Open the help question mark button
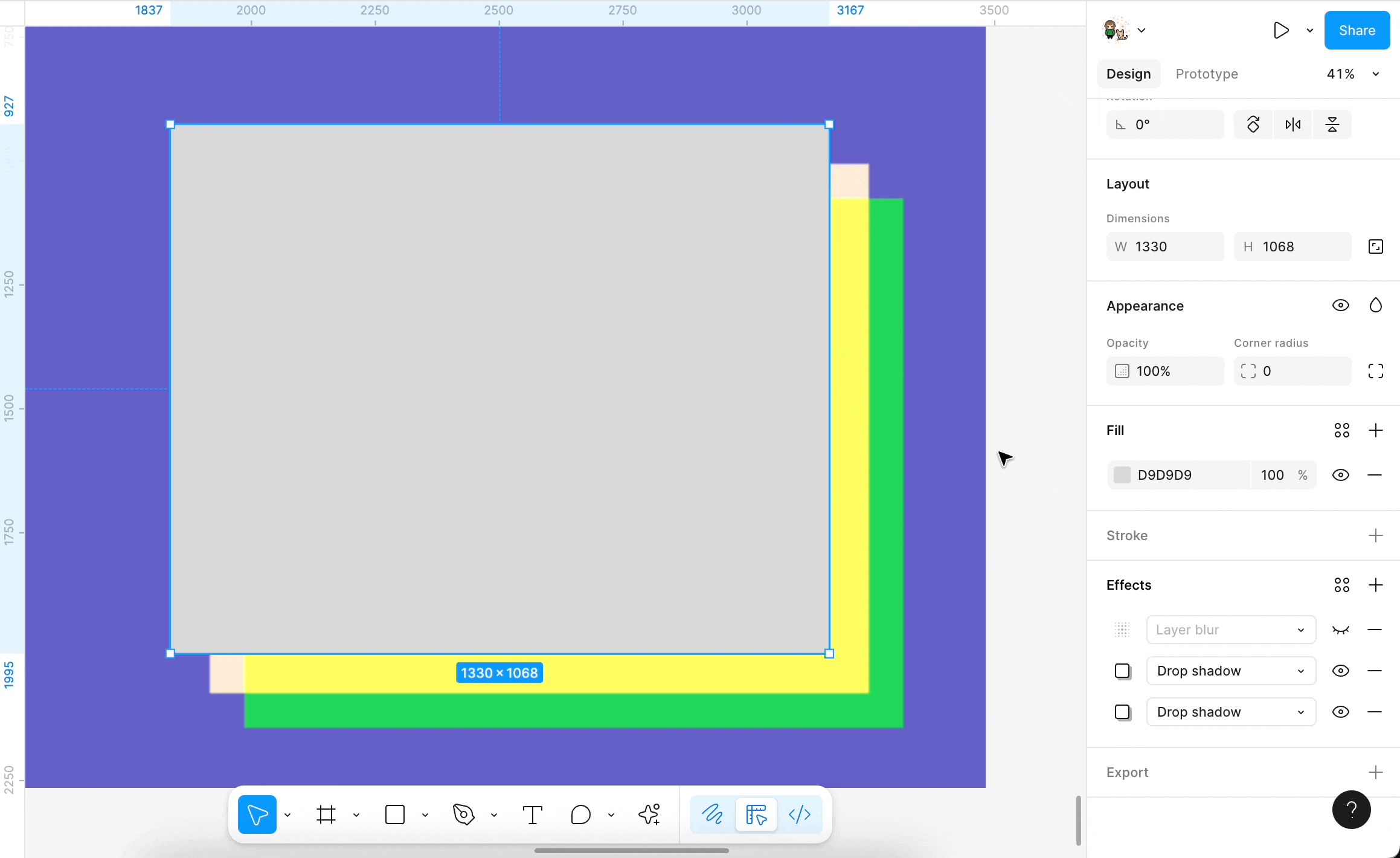 (x=1352, y=810)
